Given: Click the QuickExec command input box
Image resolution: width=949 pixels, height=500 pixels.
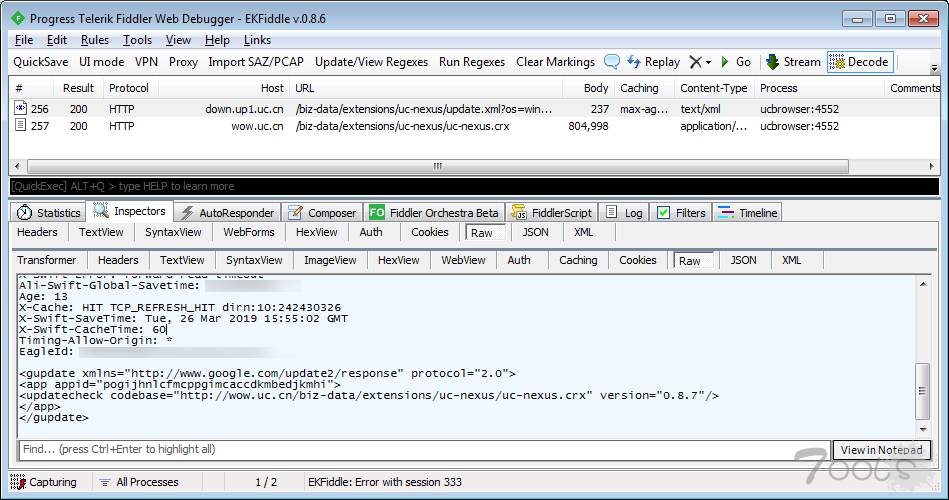Looking at the screenshot, I should [x=474, y=186].
